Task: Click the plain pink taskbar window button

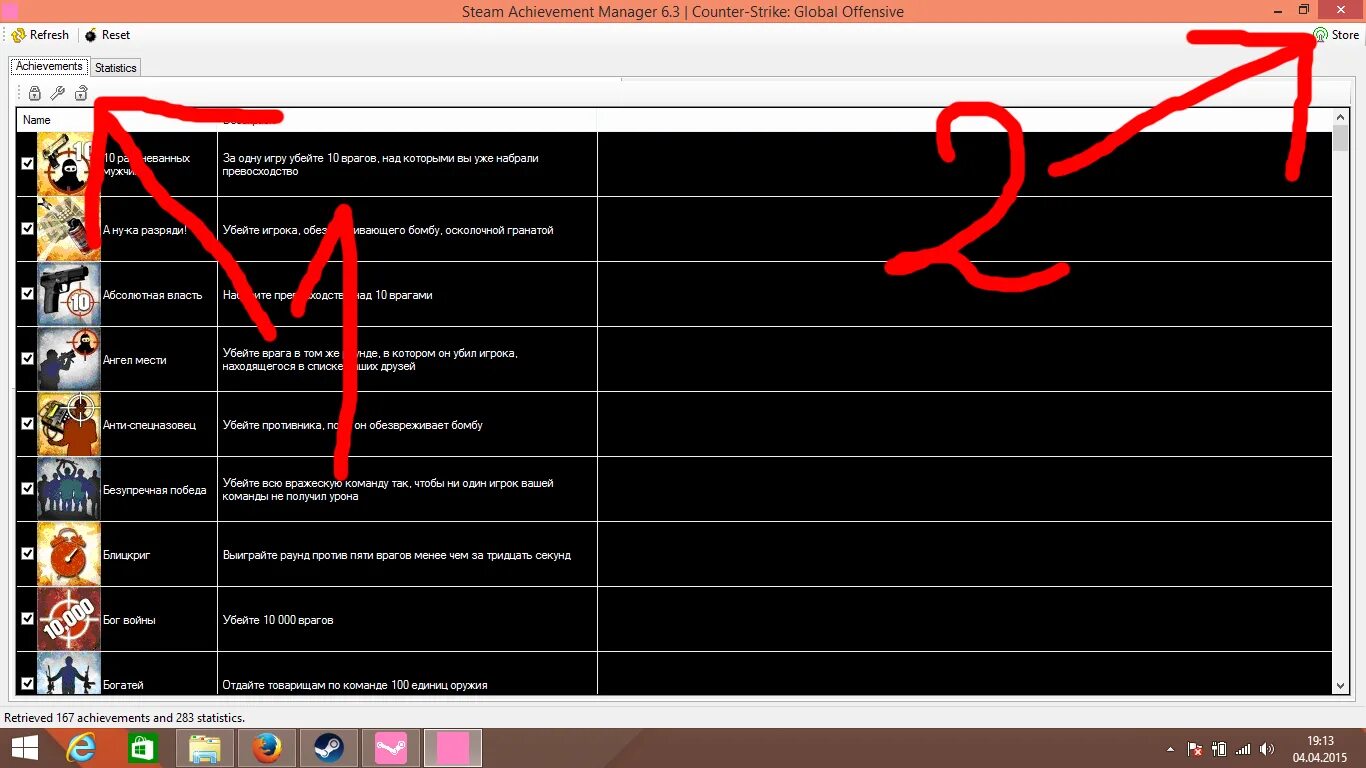Action: pyautogui.click(x=453, y=748)
